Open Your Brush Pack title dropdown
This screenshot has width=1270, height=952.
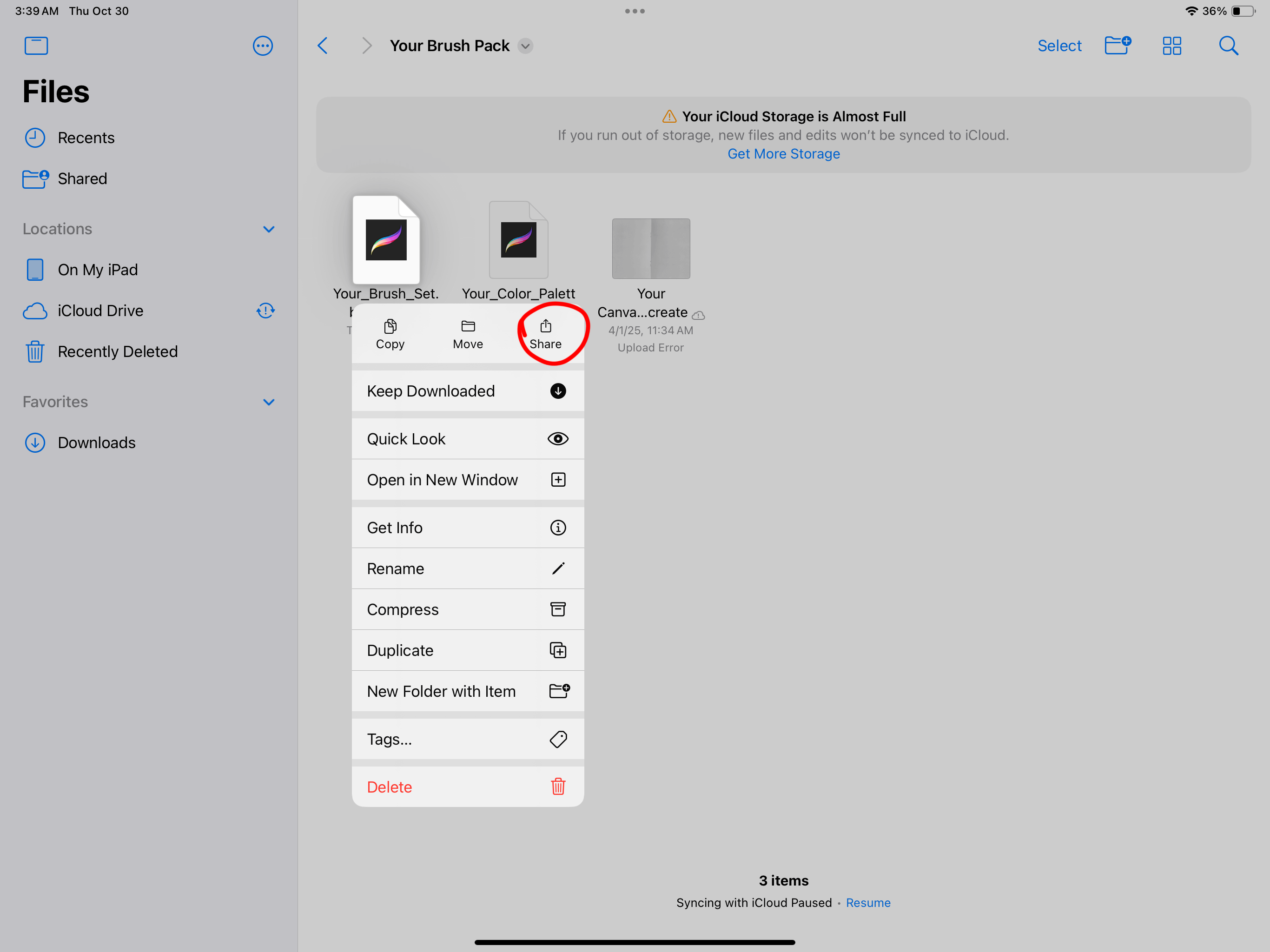click(x=525, y=46)
